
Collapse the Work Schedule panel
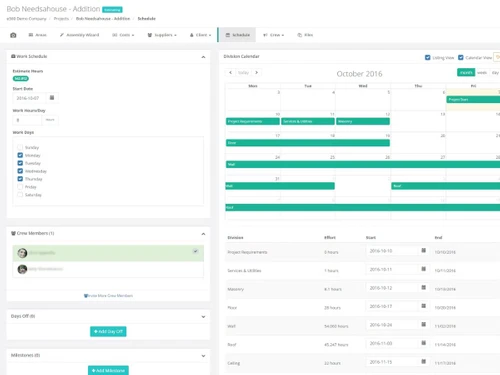(203, 57)
